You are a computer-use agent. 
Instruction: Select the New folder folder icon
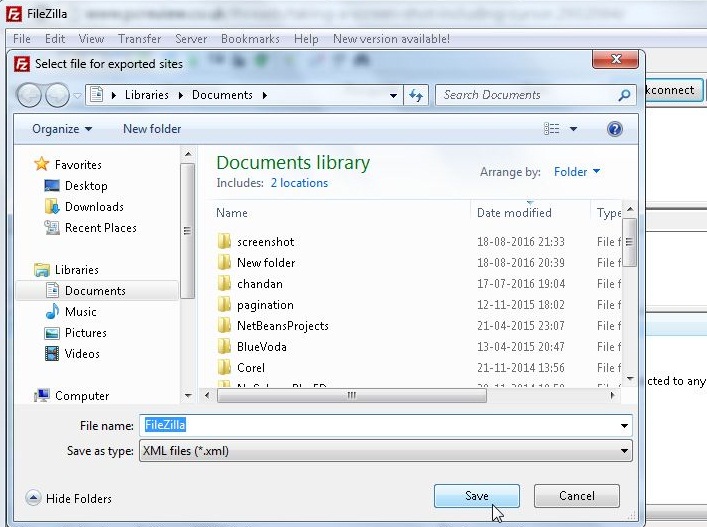(x=224, y=262)
